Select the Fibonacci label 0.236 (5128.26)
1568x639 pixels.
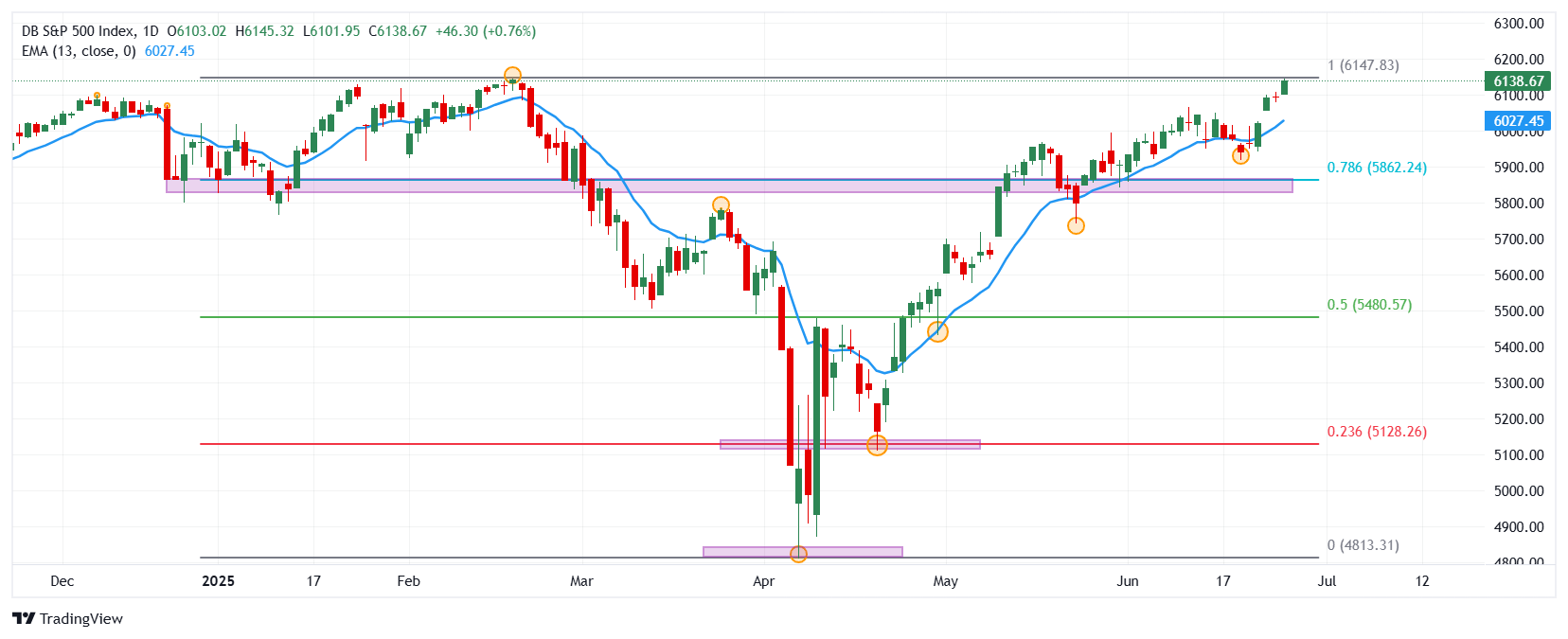click(1377, 432)
